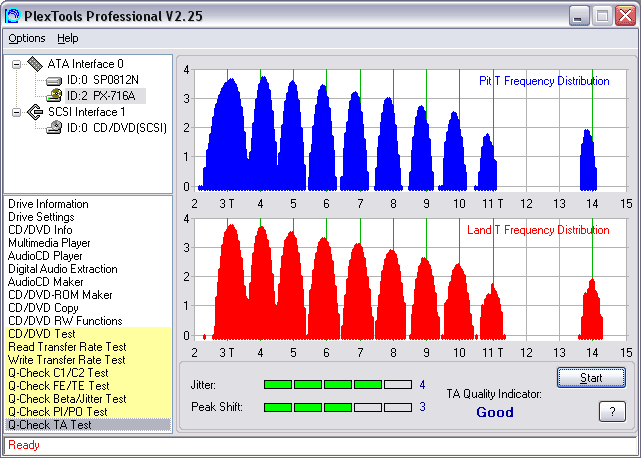Minimize the PlexTools window
The image size is (641, 458).
coord(578,16)
